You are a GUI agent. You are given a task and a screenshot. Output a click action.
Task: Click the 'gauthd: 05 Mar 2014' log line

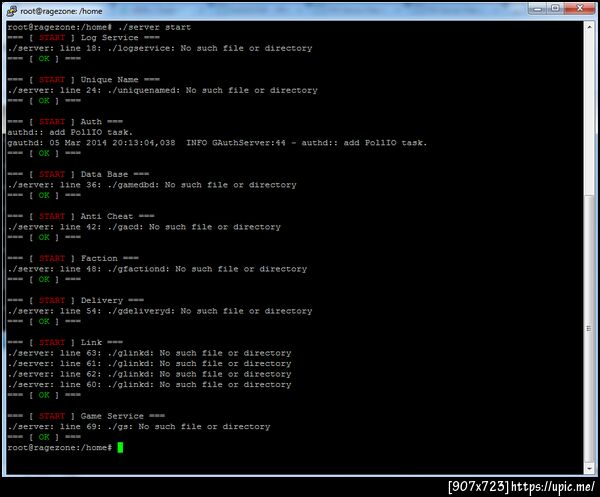point(217,143)
